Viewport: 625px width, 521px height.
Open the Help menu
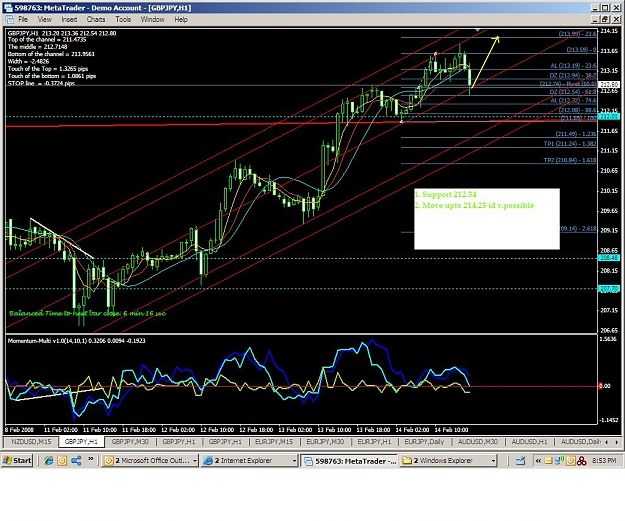click(181, 19)
